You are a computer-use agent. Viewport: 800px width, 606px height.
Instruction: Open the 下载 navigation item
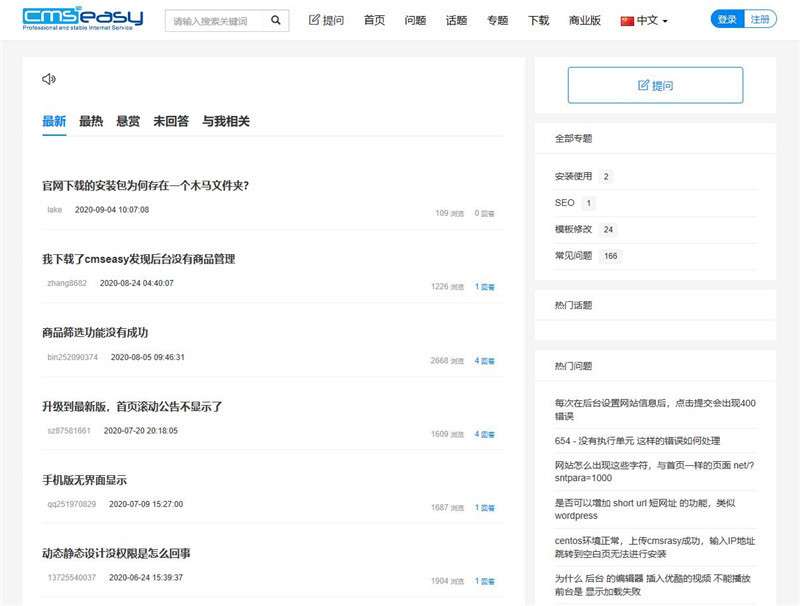coord(539,20)
